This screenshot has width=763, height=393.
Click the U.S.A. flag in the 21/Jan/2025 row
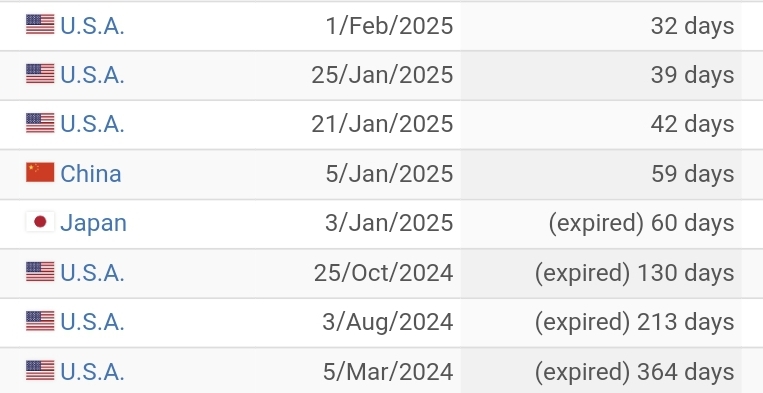coord(40,123)
